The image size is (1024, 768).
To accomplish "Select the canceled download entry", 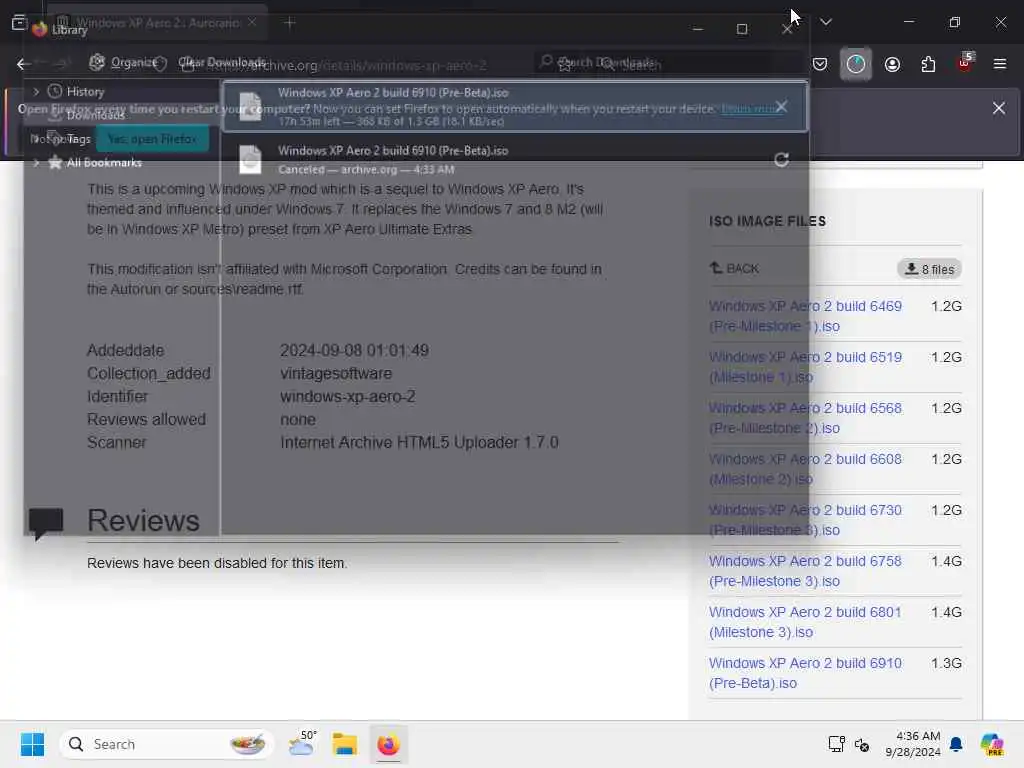I will pyautogui.click(x=515, y=159).
